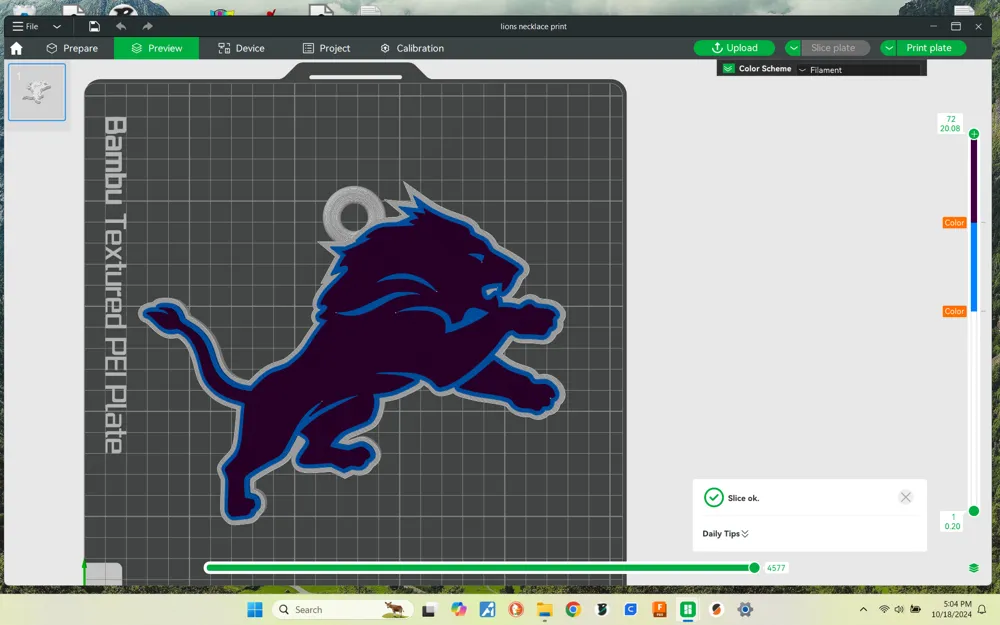Screen dimensions: 1000x625
Task: Click the volume speaker tray icon
Action: click(899, 610)
